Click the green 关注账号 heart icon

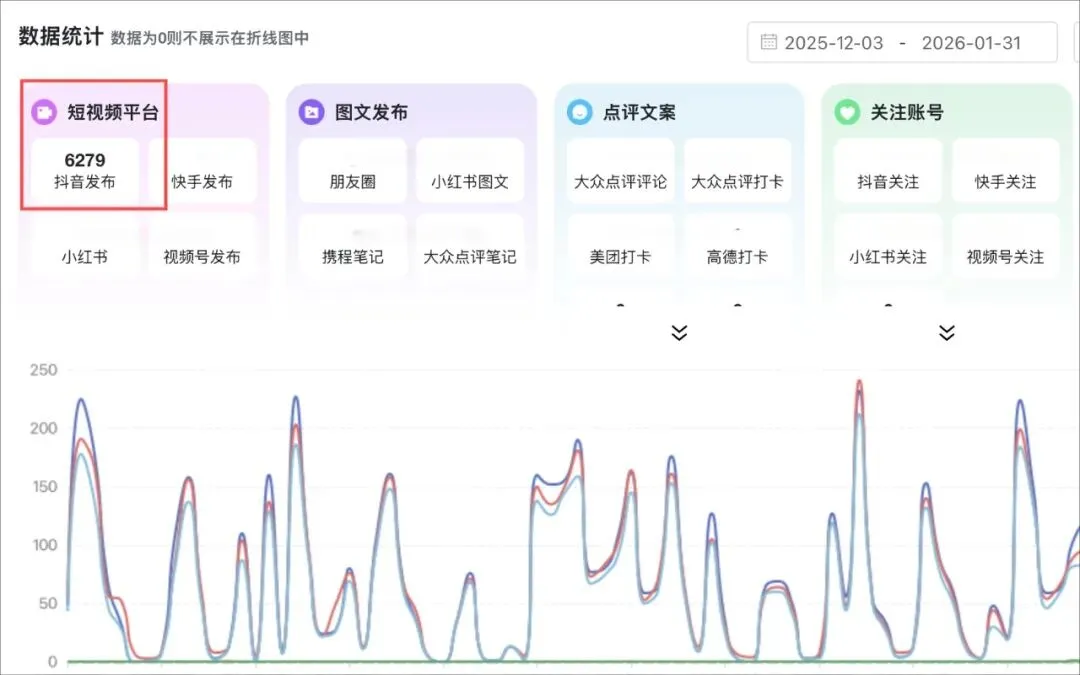point(848,112)
